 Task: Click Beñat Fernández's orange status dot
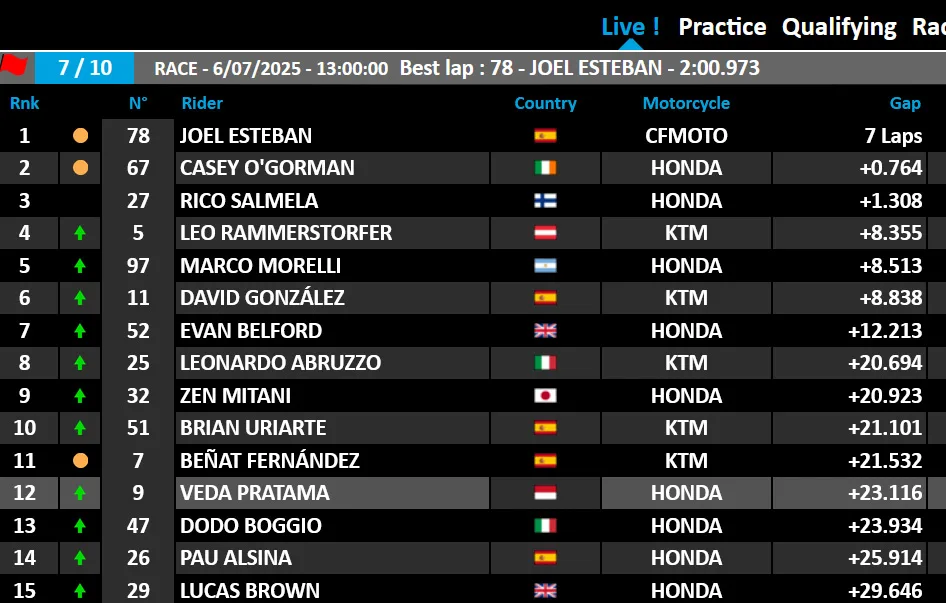pyautogui.click(x=80, y=461)
